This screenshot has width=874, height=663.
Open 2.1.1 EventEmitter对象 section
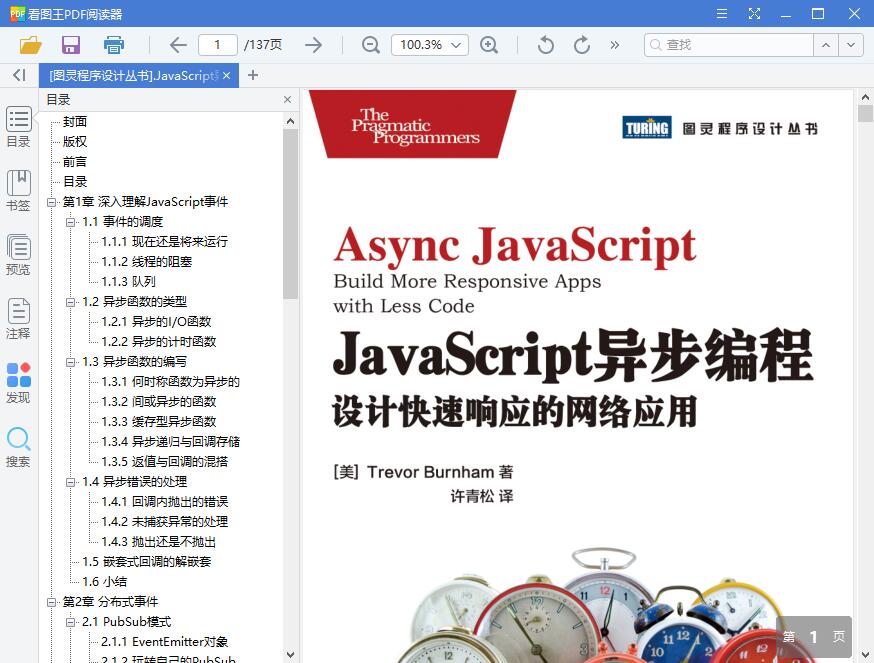tap(164, 642)
